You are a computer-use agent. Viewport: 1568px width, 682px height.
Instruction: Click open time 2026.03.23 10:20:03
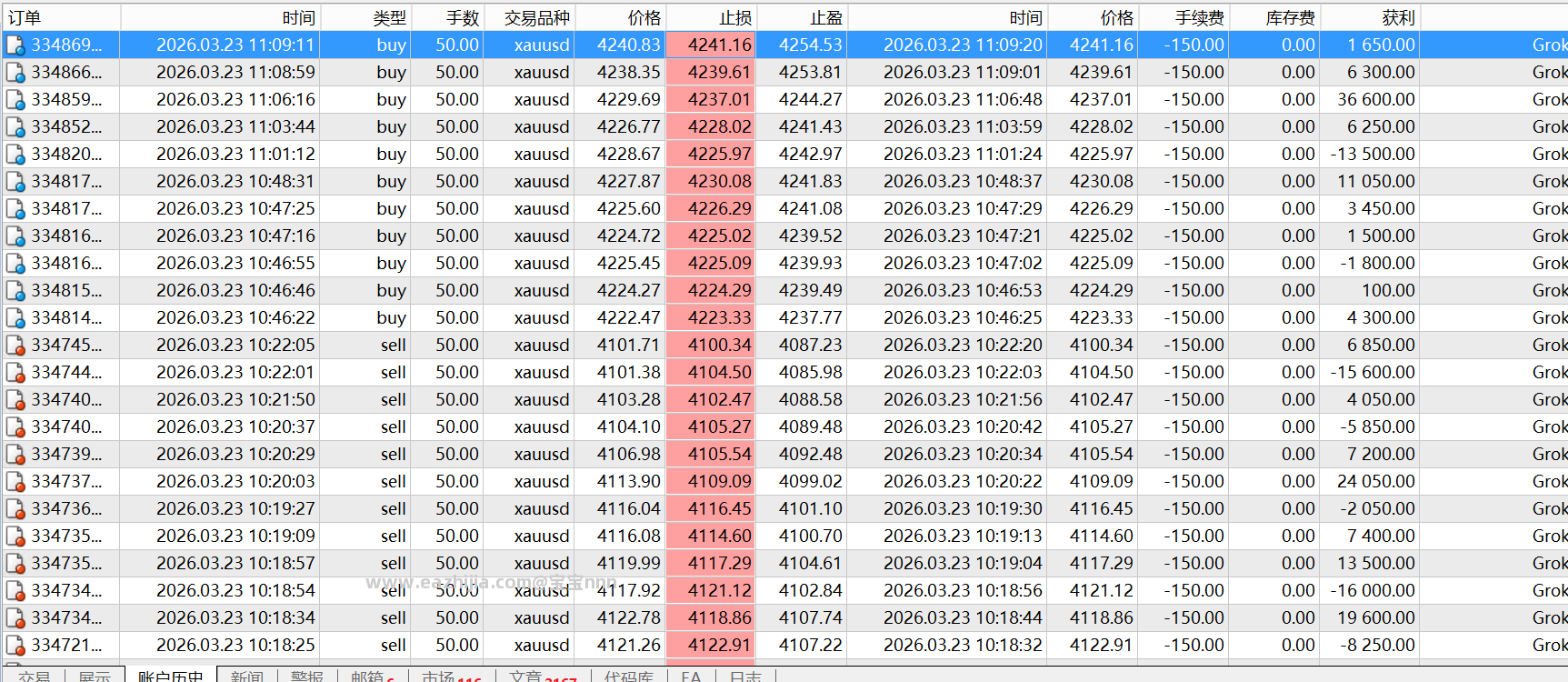[235, 481]
